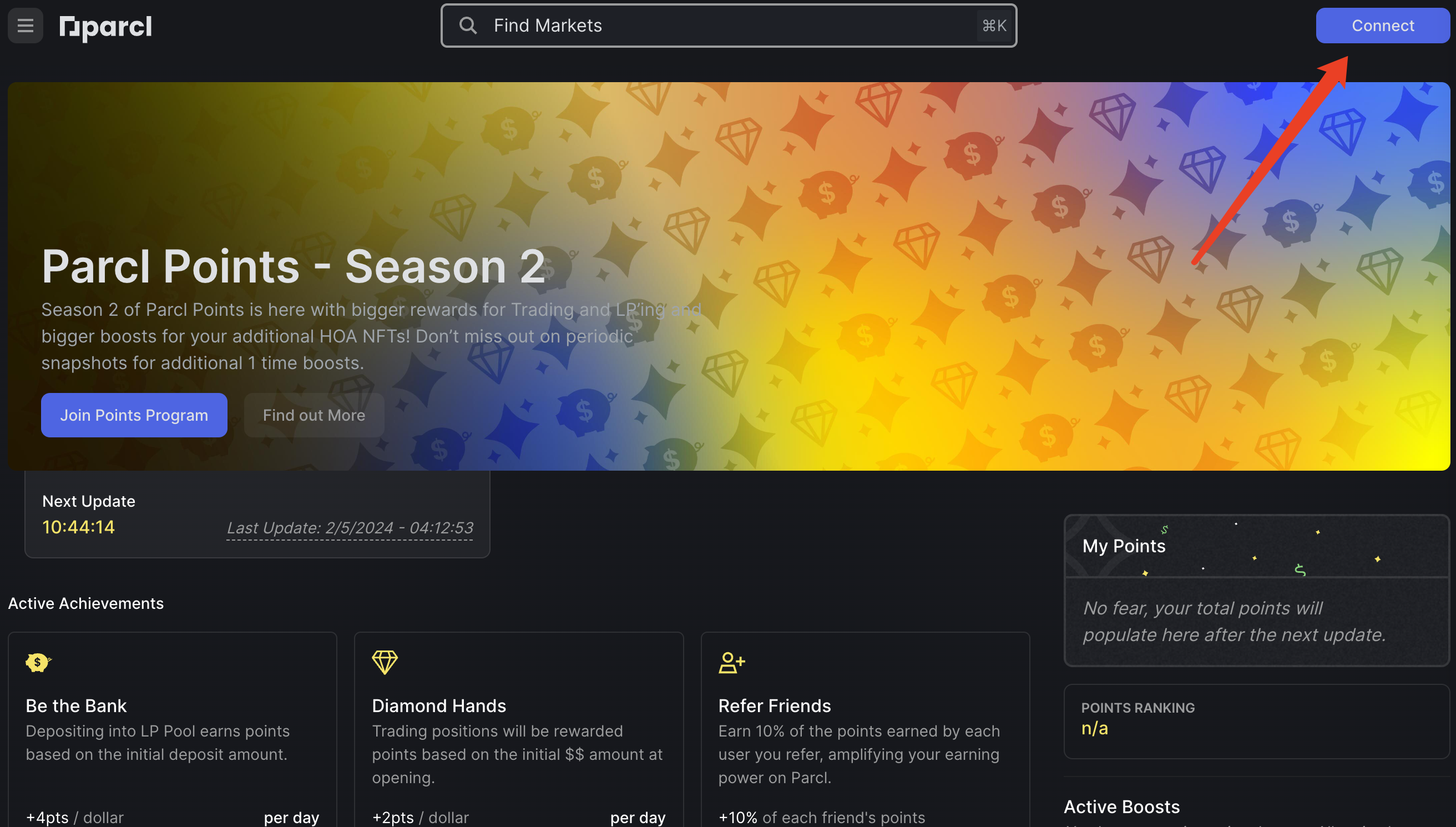Click the Find out More button
Screen dimensions: 1456x827
point(314,415)
